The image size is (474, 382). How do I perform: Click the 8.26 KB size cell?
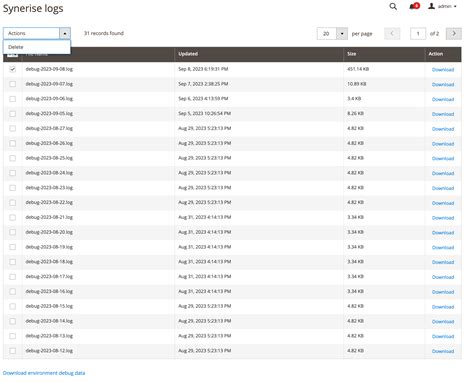coord(355,114)
